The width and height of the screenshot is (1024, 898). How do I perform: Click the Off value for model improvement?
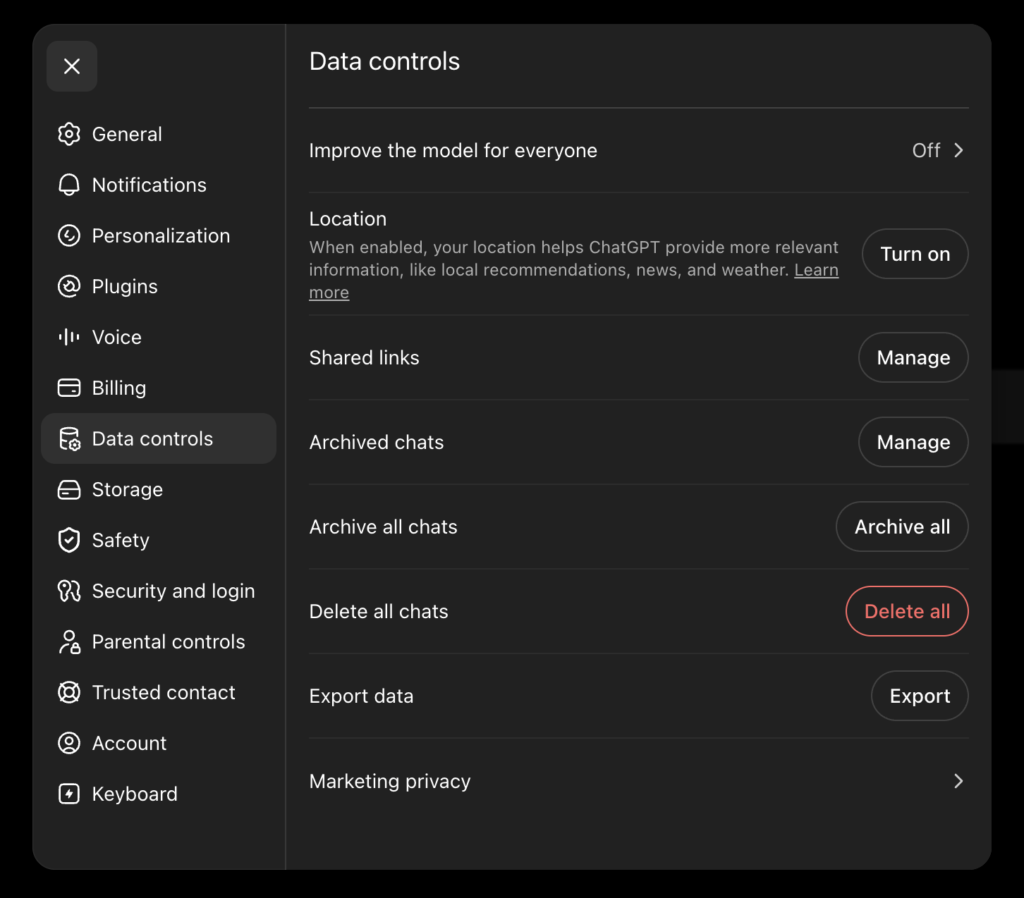(926, 150)
